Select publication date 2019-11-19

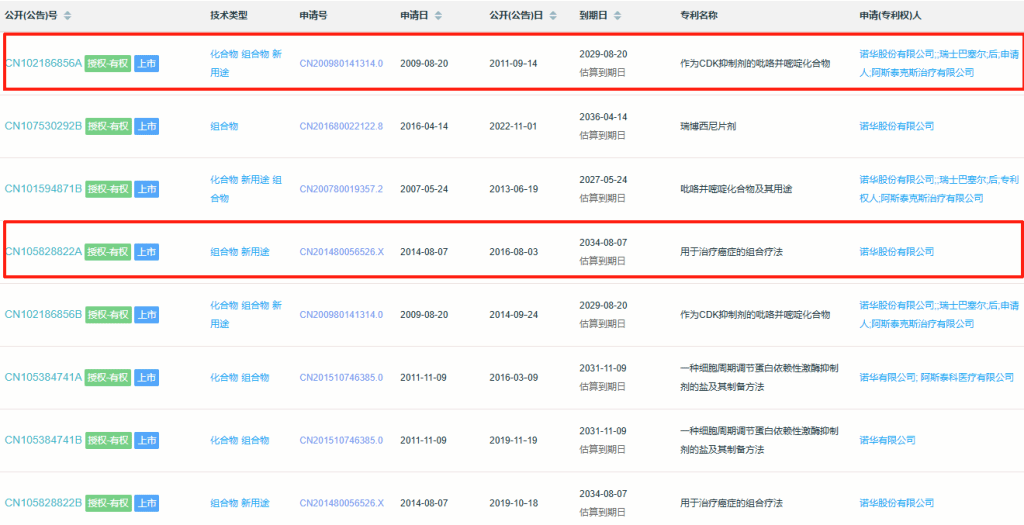tap(513, 439)
